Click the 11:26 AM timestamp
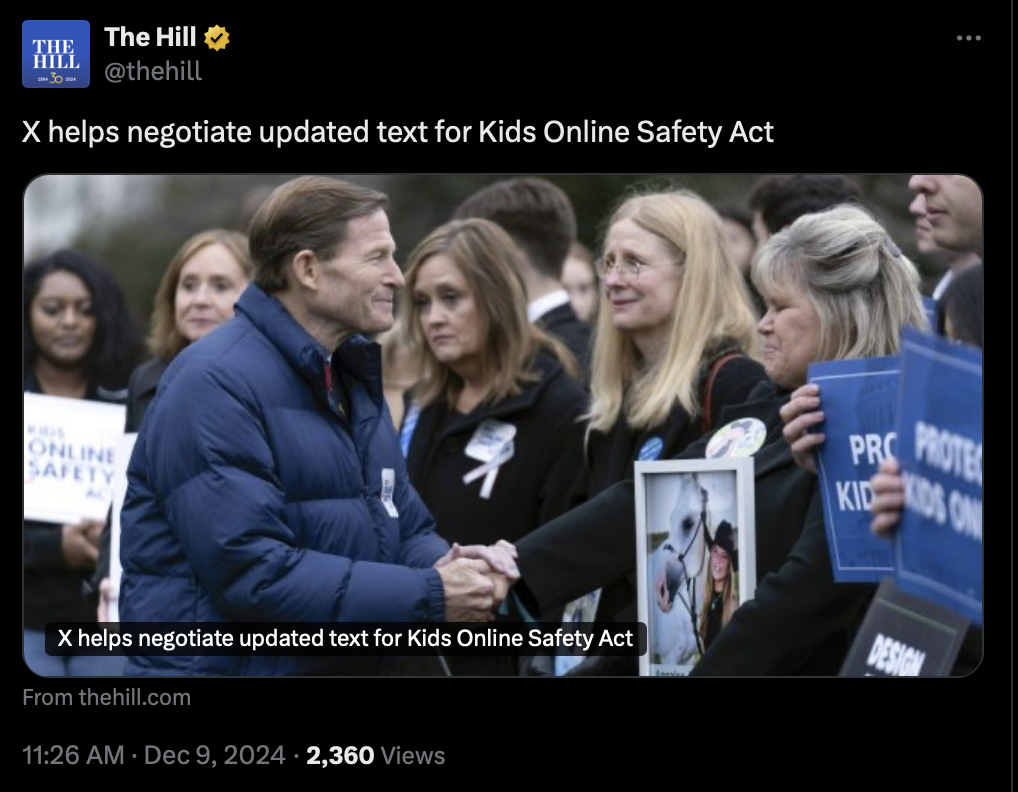Image resolution: width=1018 pixels, height=792 pixels. point(73,755)
